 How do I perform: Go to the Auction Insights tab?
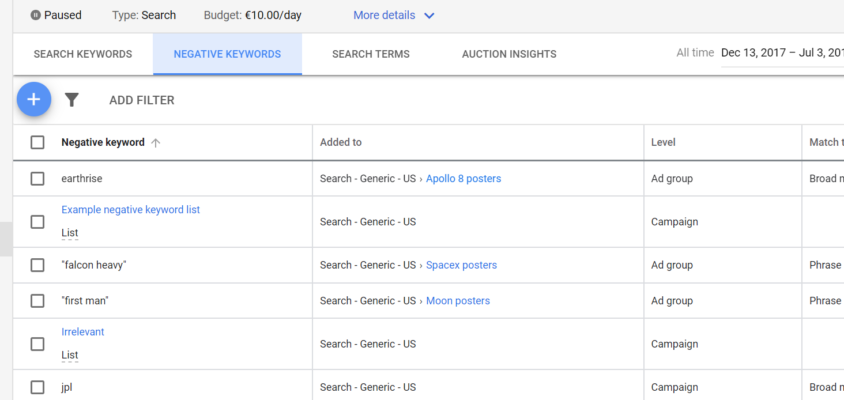509,54
